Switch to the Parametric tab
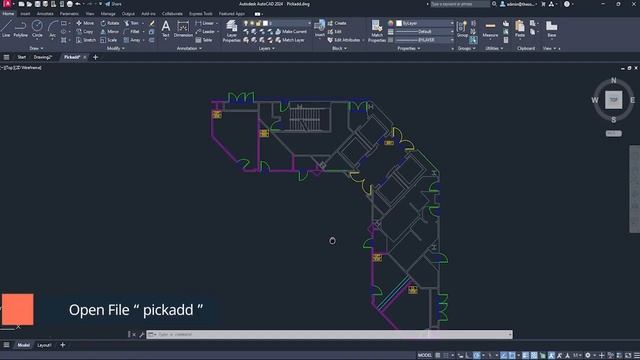This screenshot has height=360, width=640. tap(69, 14)
